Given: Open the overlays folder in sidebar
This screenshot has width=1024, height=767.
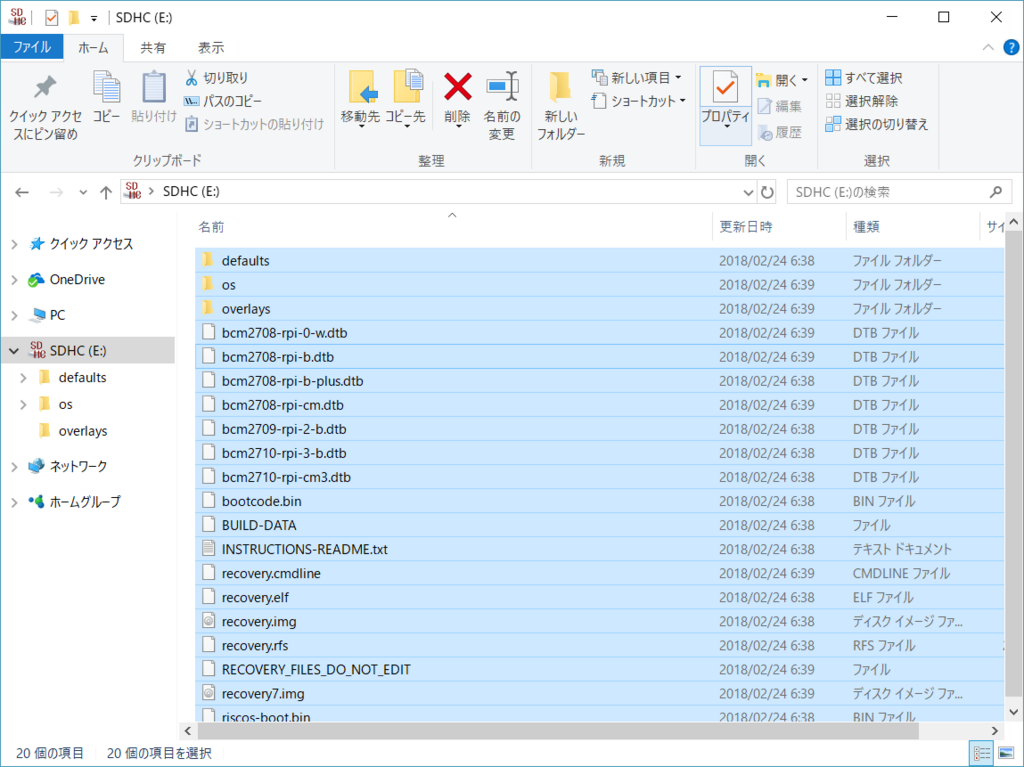Looking at the screenshot, I should 80,430.
